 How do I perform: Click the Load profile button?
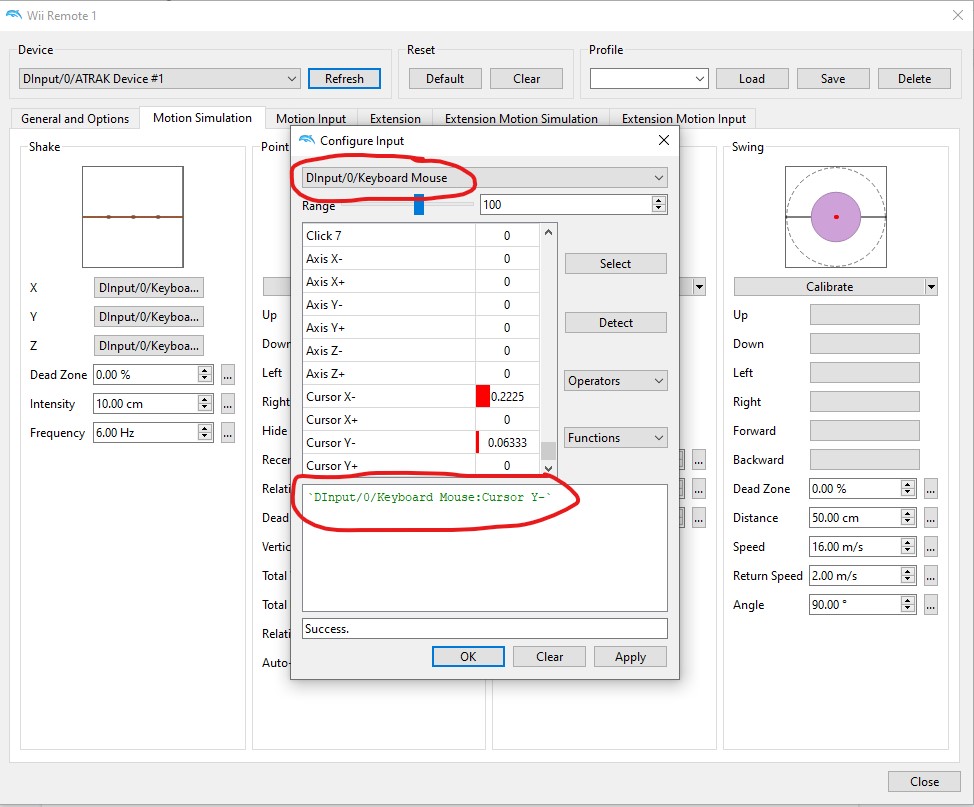[x=752, y=79]
